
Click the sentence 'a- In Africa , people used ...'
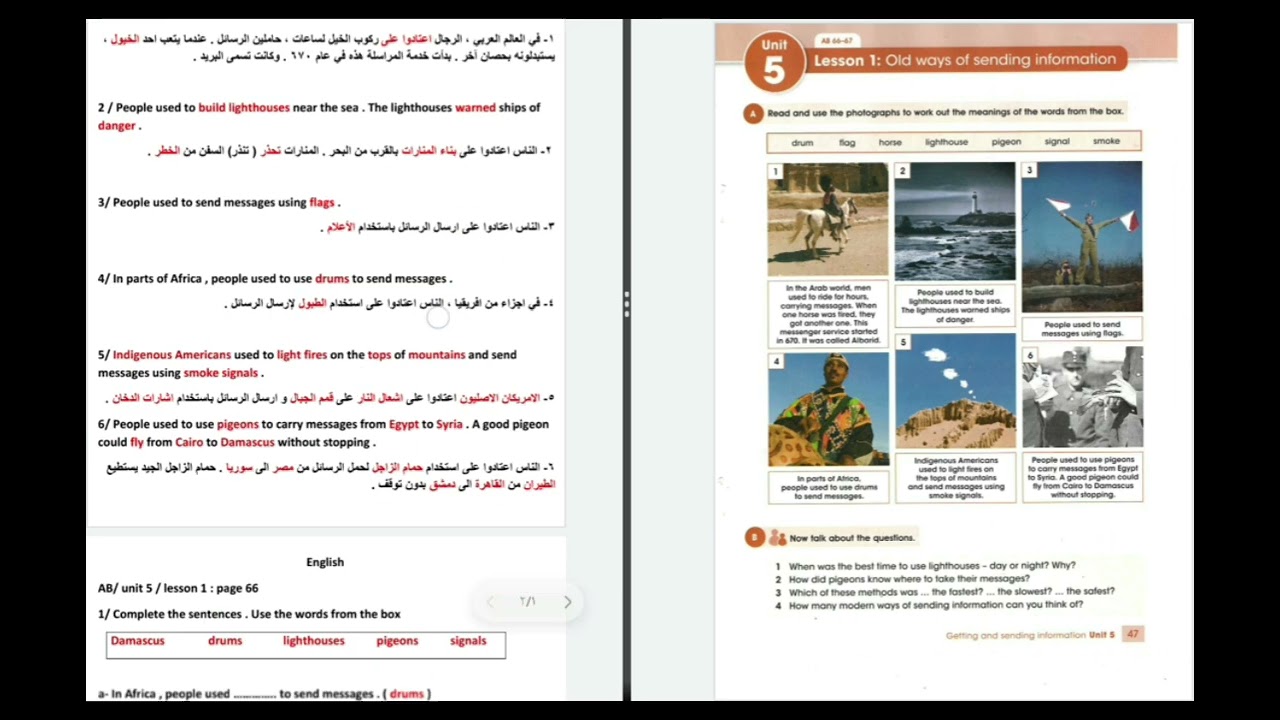(x=264, y=693)
